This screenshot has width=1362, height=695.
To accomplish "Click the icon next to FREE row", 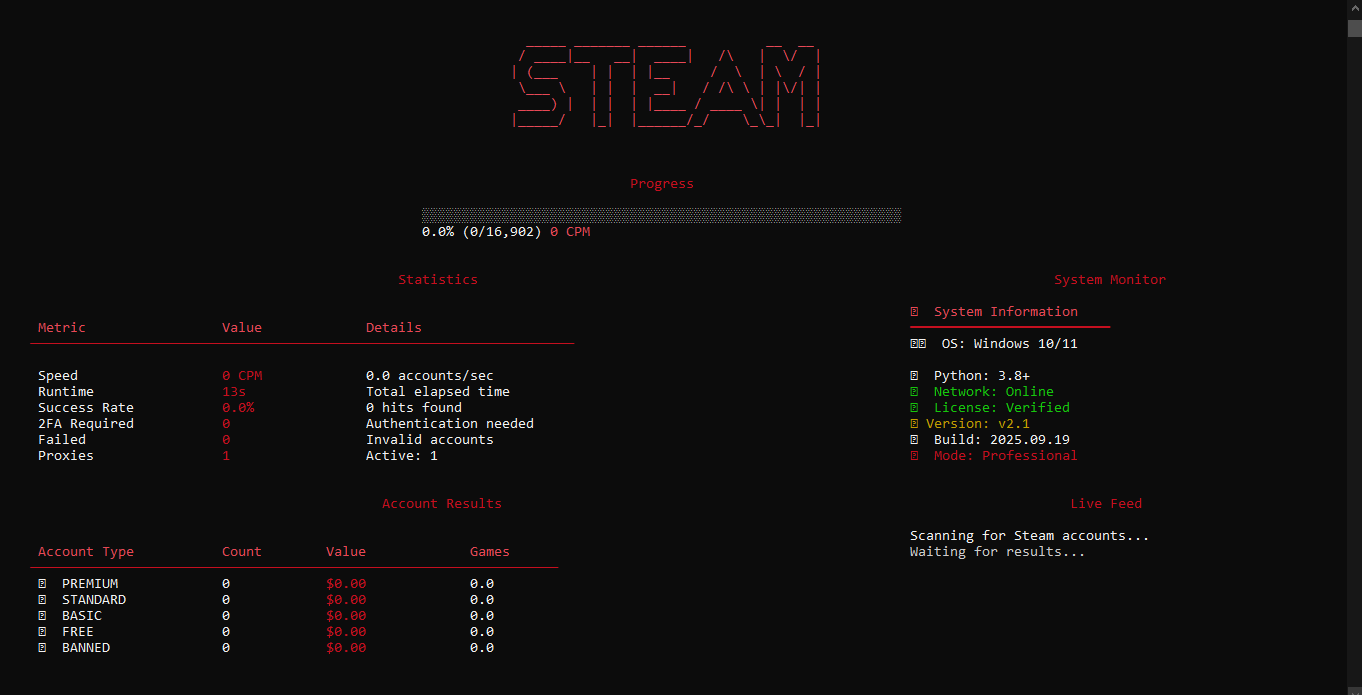I will coord(42,632).
